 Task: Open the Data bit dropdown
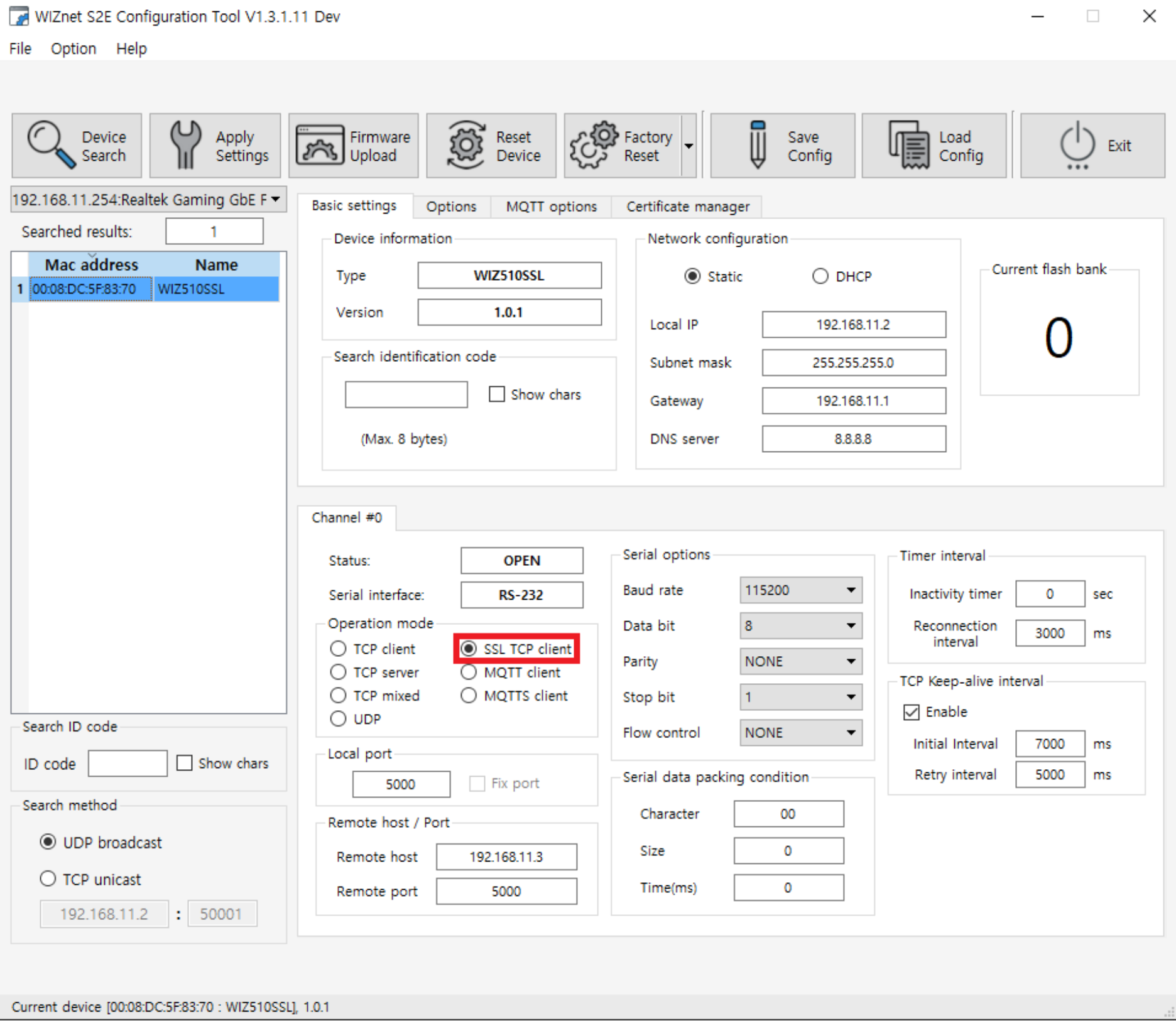pos(801,626)
